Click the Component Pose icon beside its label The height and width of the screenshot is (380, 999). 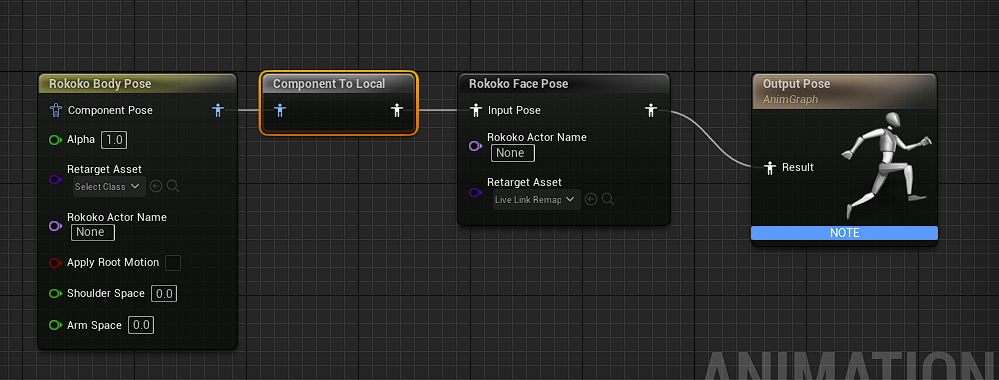pos(55,110)
